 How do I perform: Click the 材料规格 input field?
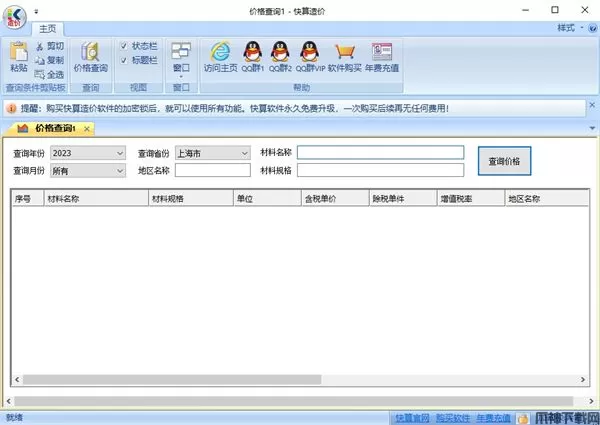381,170
